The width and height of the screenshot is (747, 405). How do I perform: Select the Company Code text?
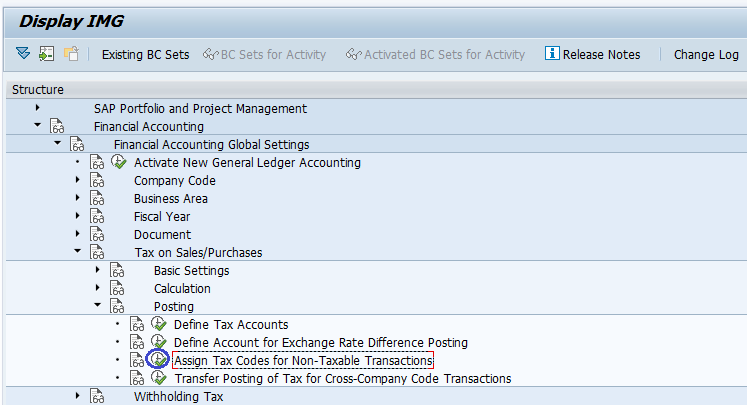tap(174, 181)
